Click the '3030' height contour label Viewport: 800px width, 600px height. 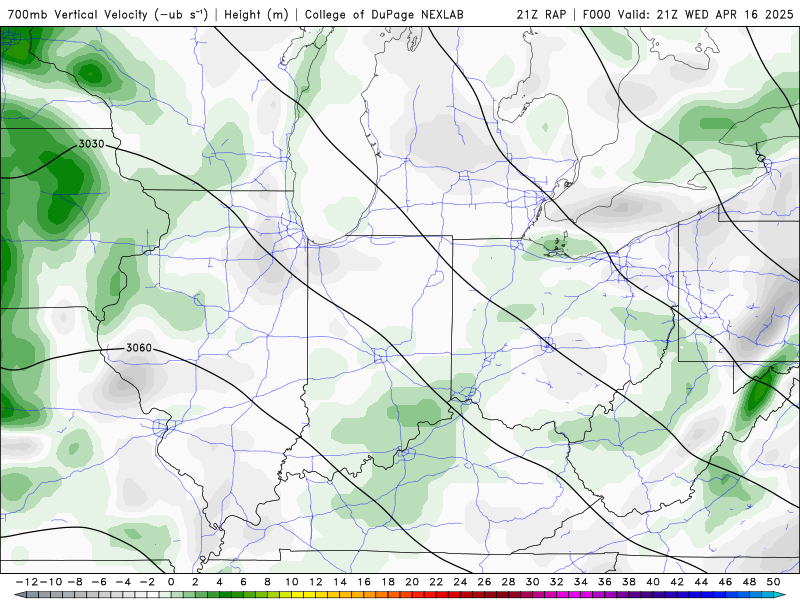tap(91, 144)
